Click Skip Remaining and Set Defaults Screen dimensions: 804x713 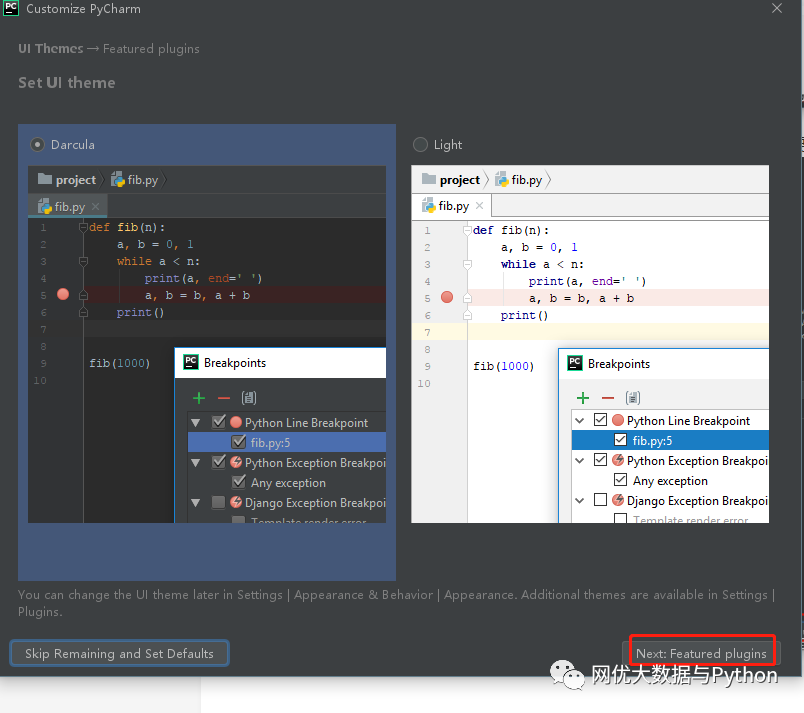[x=119, y=654]
